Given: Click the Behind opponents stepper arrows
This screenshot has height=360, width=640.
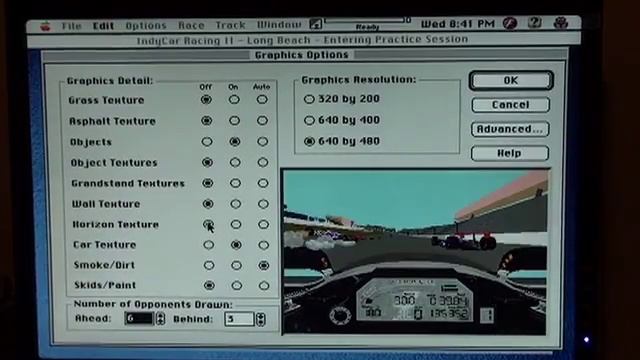Looking at the screenshot, I should pyautogui.click(x=260, y=319).
